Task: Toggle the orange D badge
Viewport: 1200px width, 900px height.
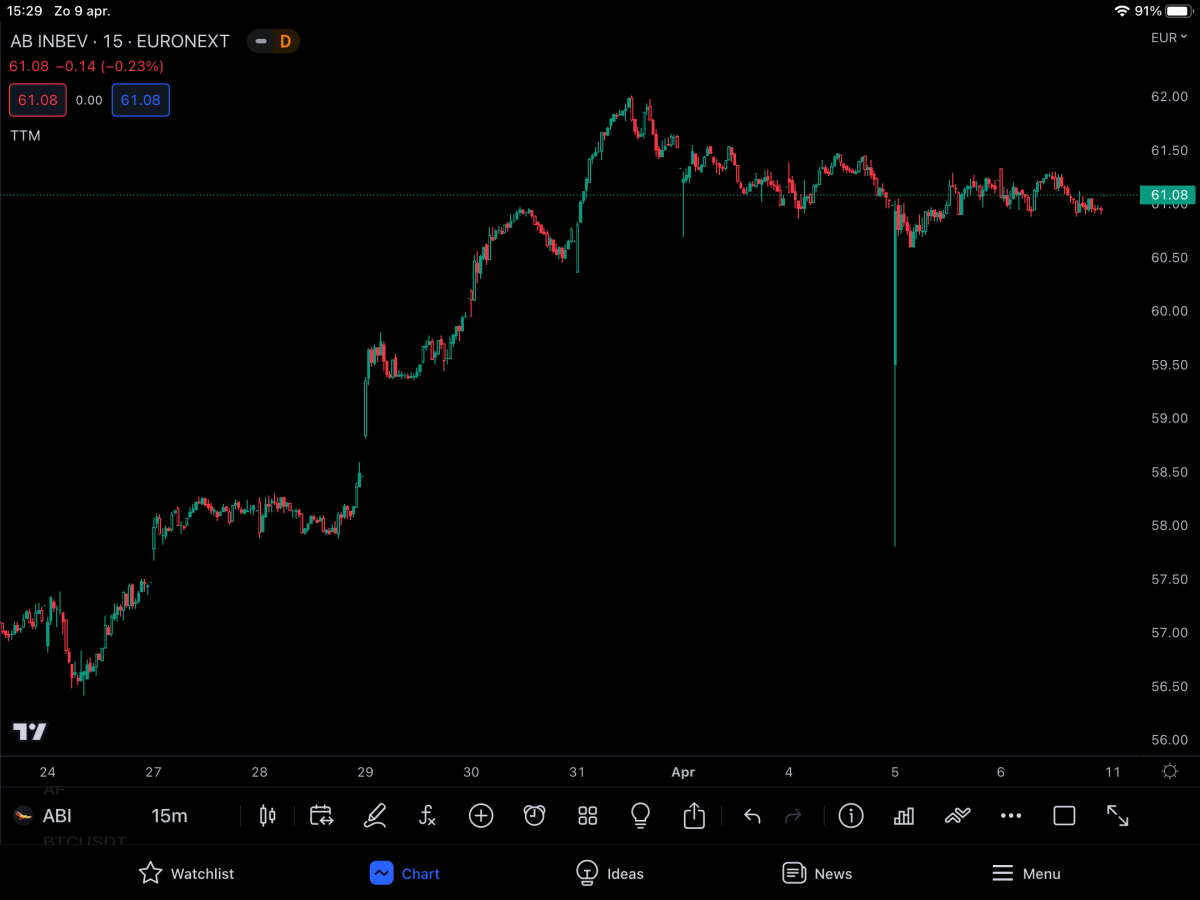Action: click(x=285, y=41)
